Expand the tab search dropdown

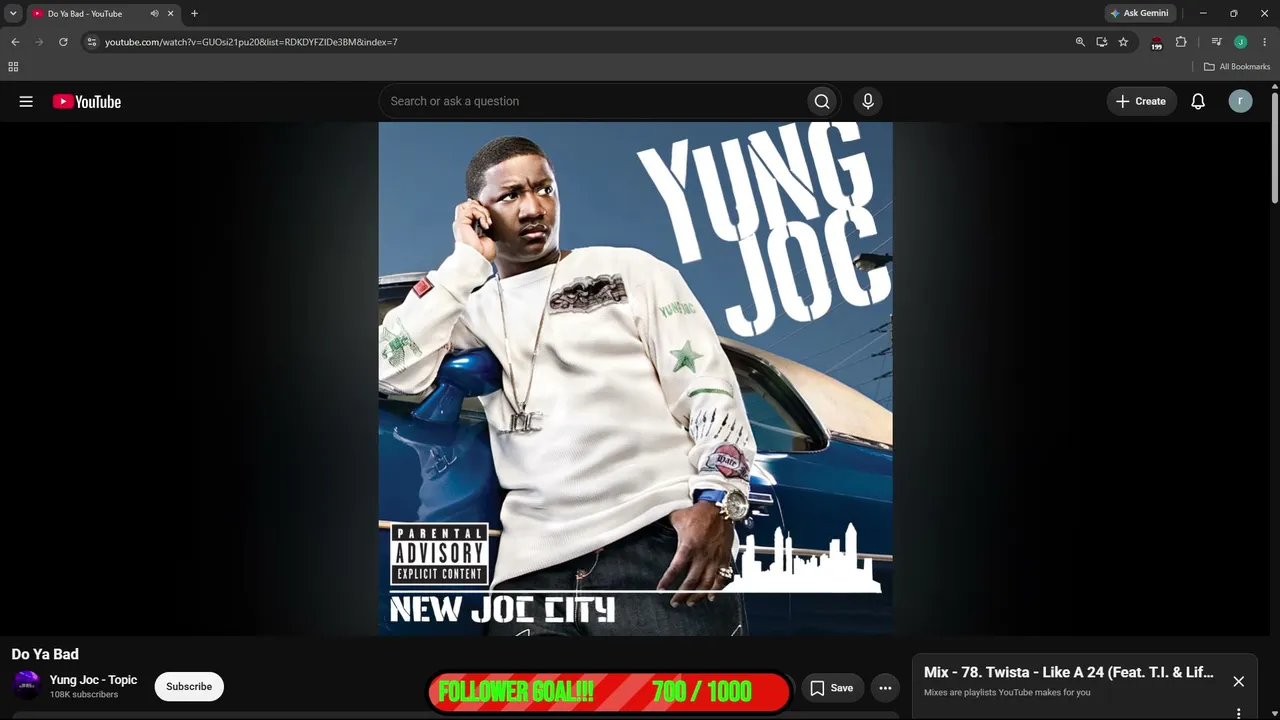coord(13,13)
